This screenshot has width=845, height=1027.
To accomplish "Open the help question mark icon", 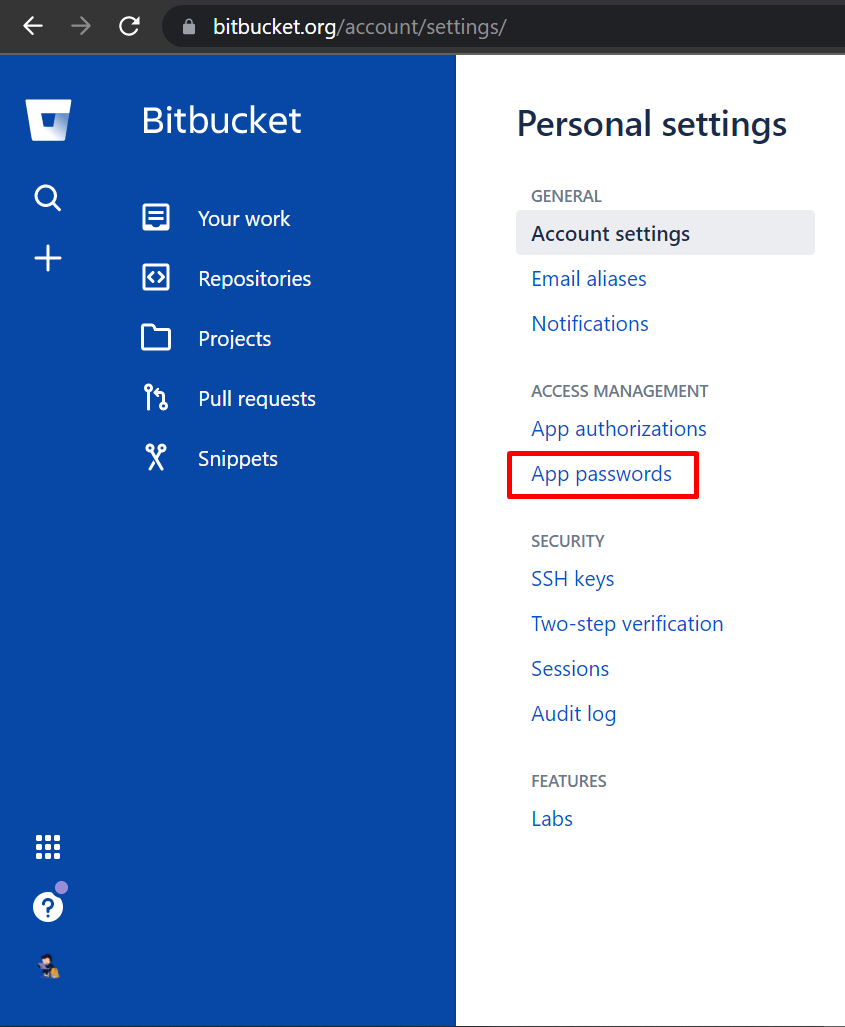I will 47,906.
